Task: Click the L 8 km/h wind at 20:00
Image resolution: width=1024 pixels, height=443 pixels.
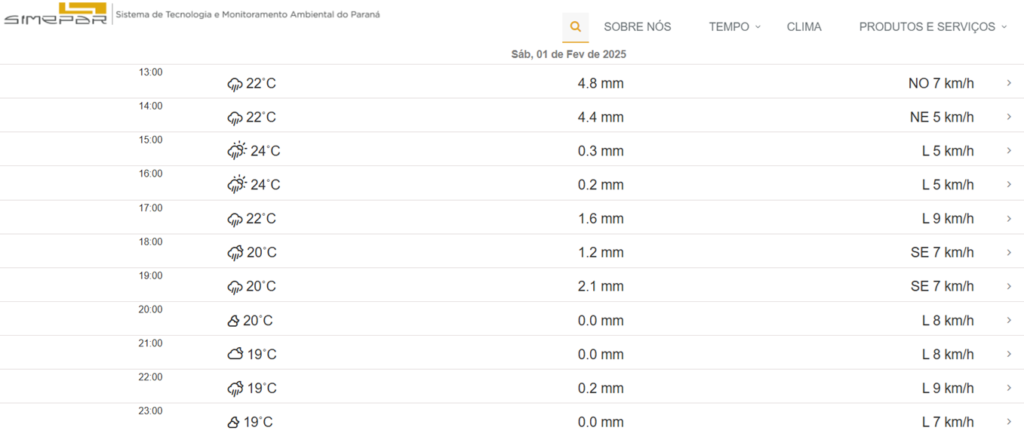Action: point(948,321)
